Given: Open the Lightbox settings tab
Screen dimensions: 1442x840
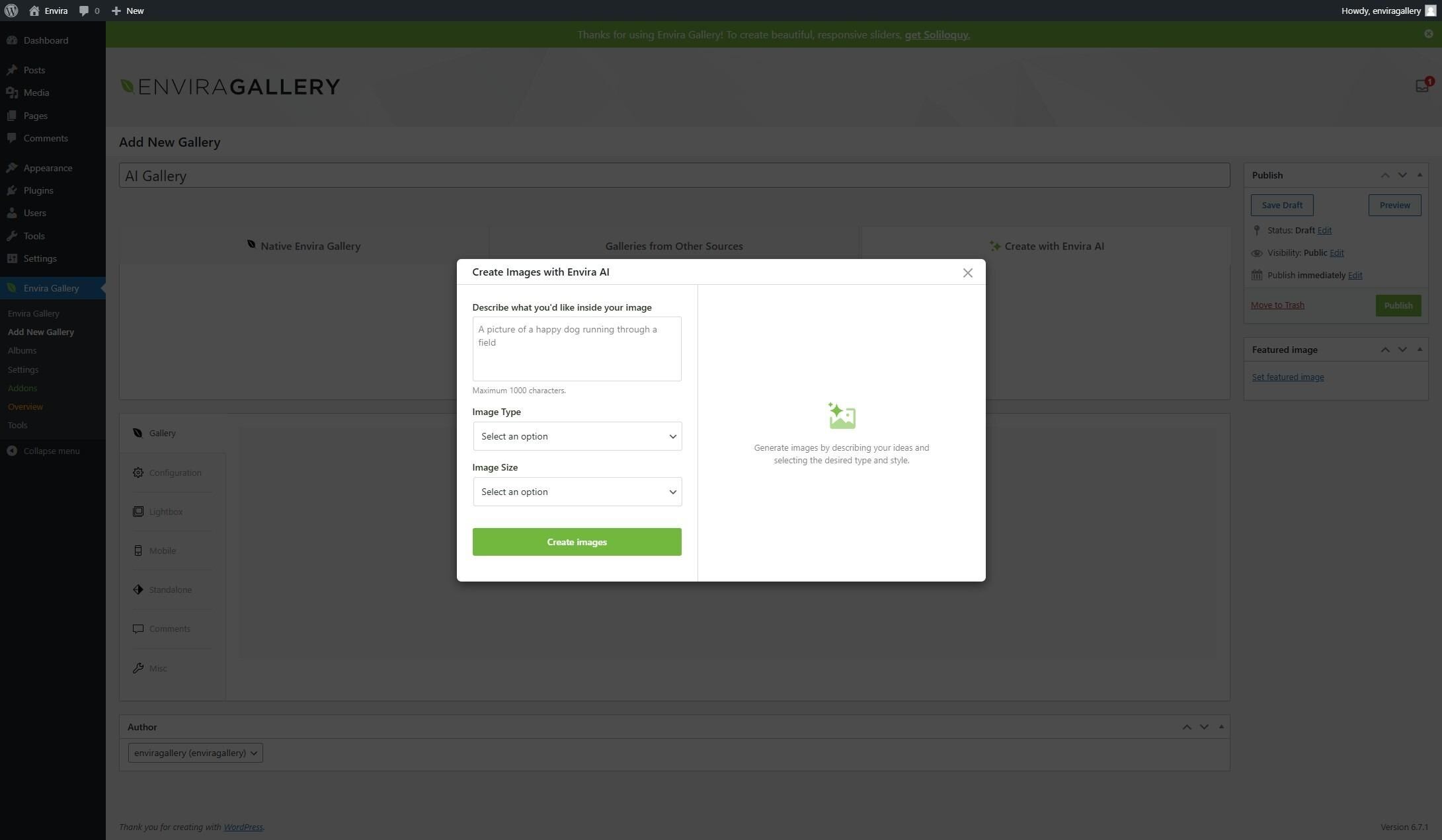Looking at the screenshot, I should 165,512.
